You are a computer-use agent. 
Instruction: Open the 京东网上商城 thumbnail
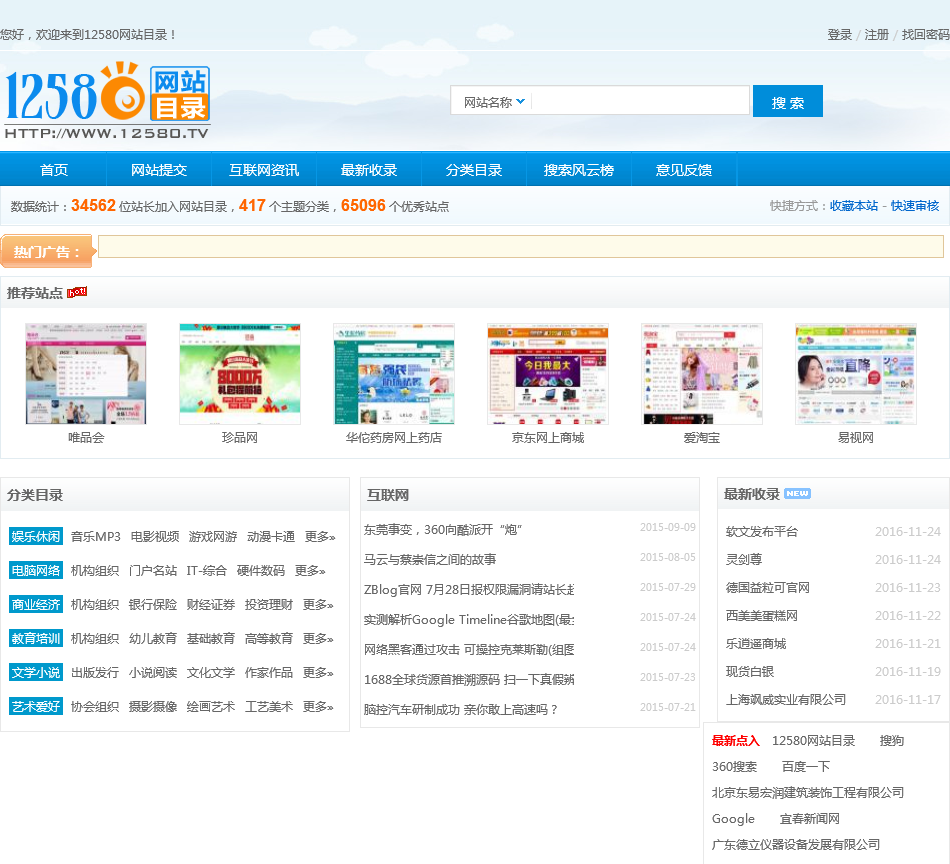point(548,374)
